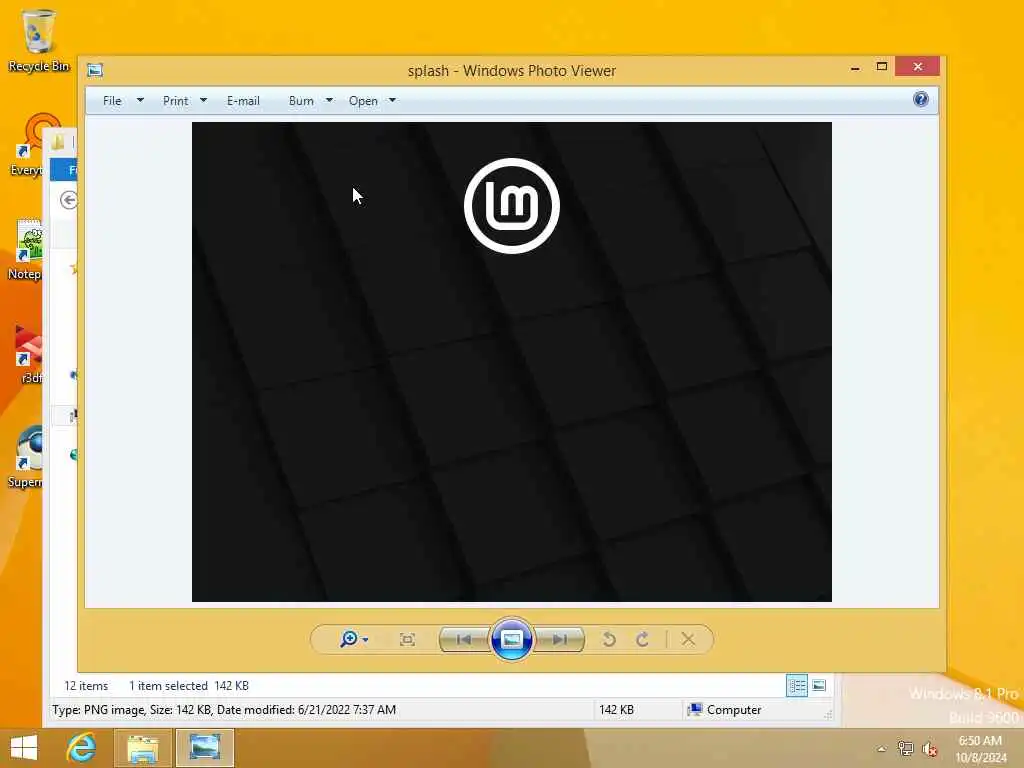Open the Photo Viewer help icon
This screenshot has width=1024, height=768.
921,99
